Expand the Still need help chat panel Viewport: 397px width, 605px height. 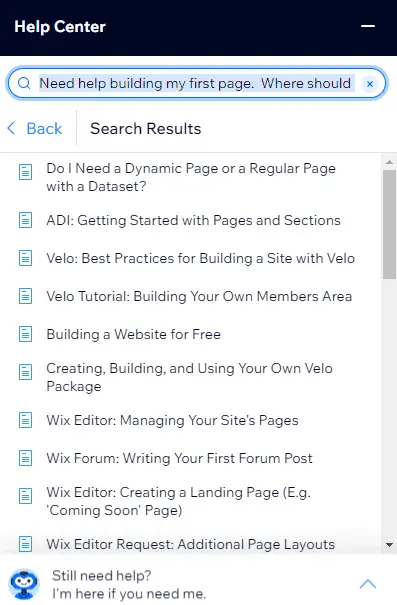pyautogui.click(x=368, y=583)
